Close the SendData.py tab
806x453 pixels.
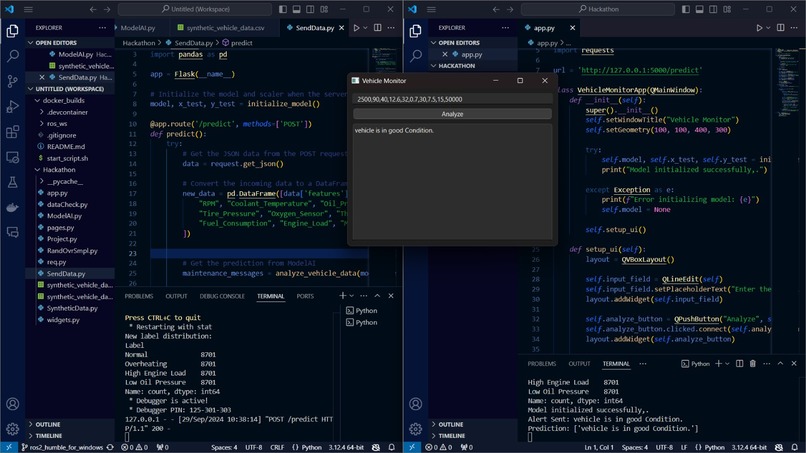tap(341, 28)
